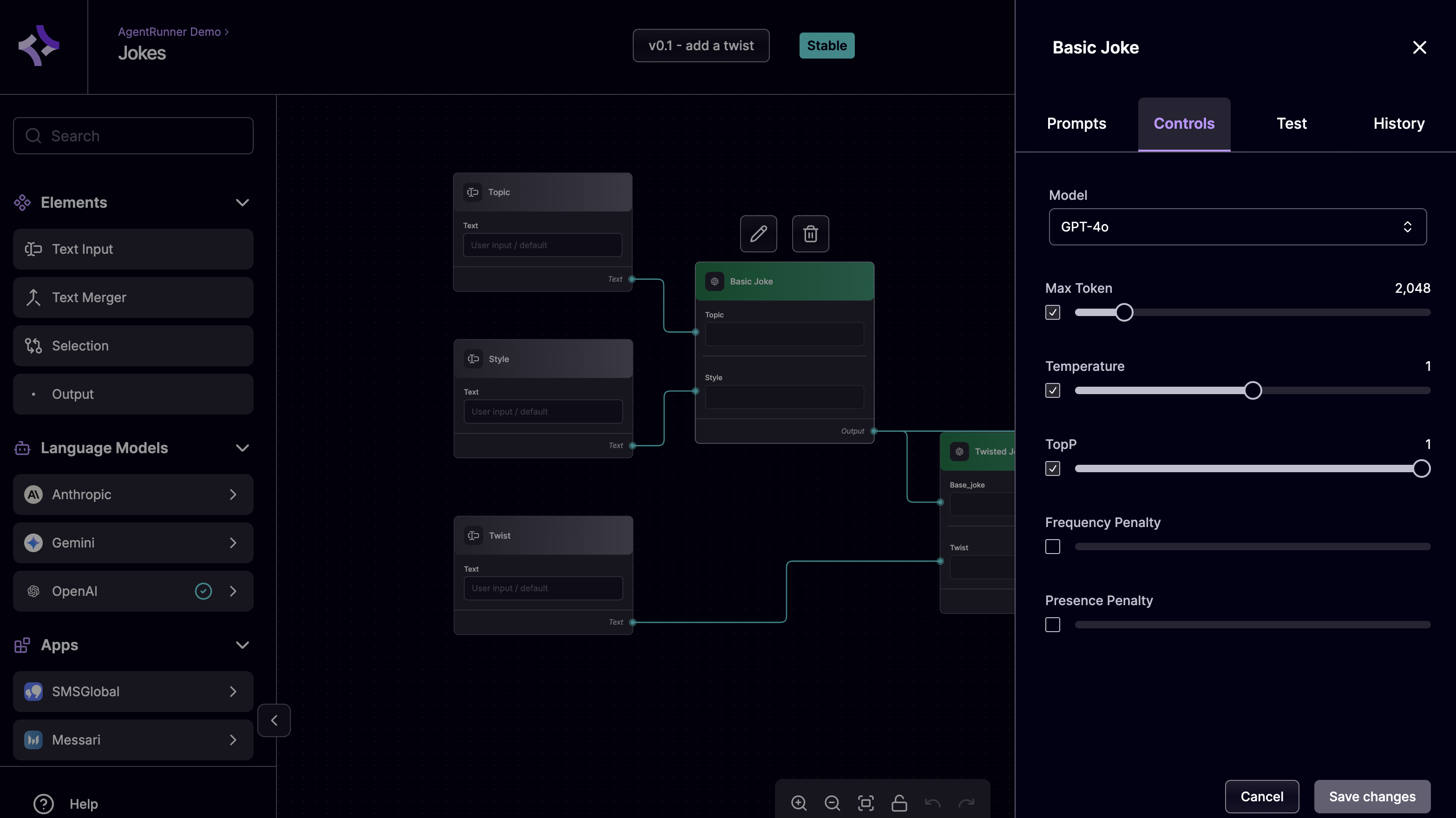Enable the Frequency Penalty checkbox

click(1052, 547)
